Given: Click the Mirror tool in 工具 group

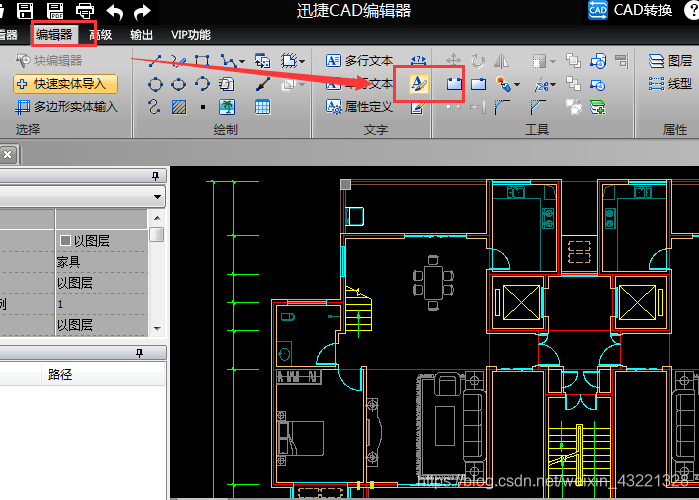Looking at the screenshot, I should pyautogui.click(x=502, y=61).
